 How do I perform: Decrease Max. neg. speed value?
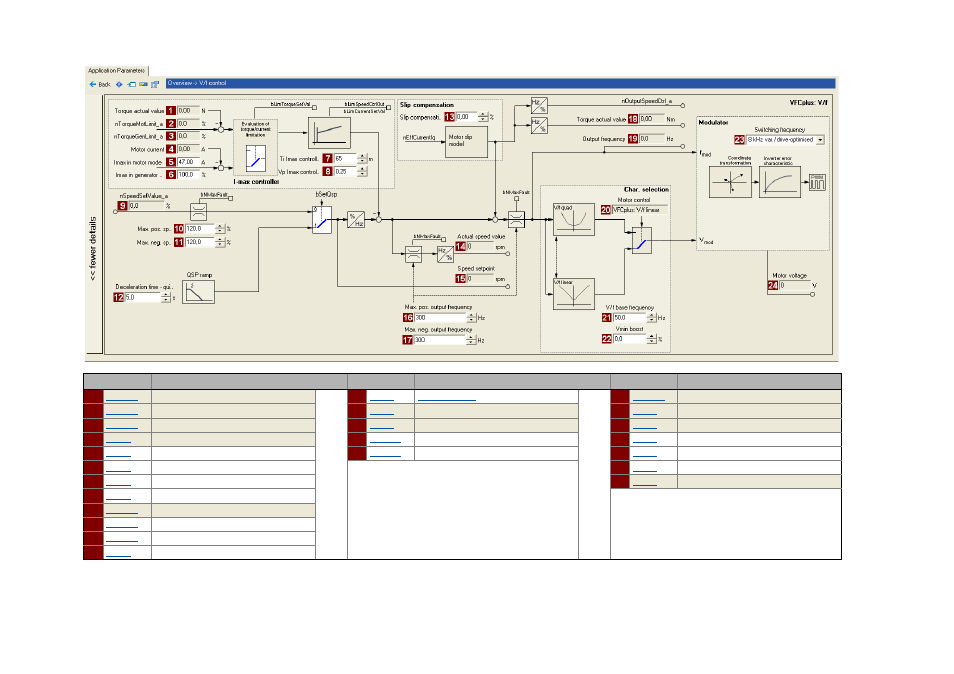point(220,245)
